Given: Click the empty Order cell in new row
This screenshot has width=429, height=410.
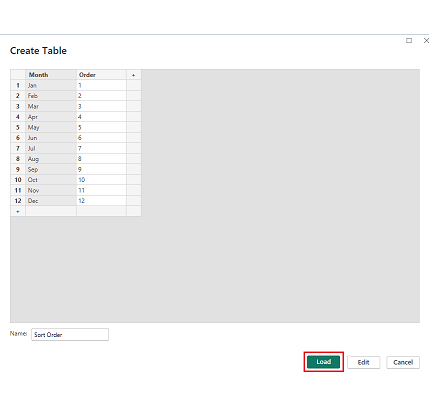Looking at the screenshot, I should pyautogui.click(x=101, y=211).
